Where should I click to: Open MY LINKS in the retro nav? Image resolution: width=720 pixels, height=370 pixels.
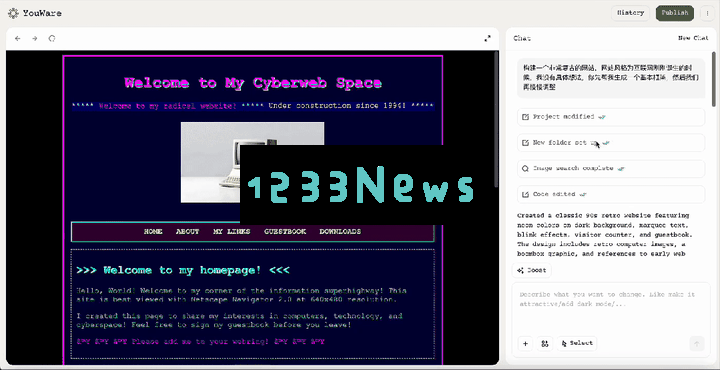[x=231, y=231]
